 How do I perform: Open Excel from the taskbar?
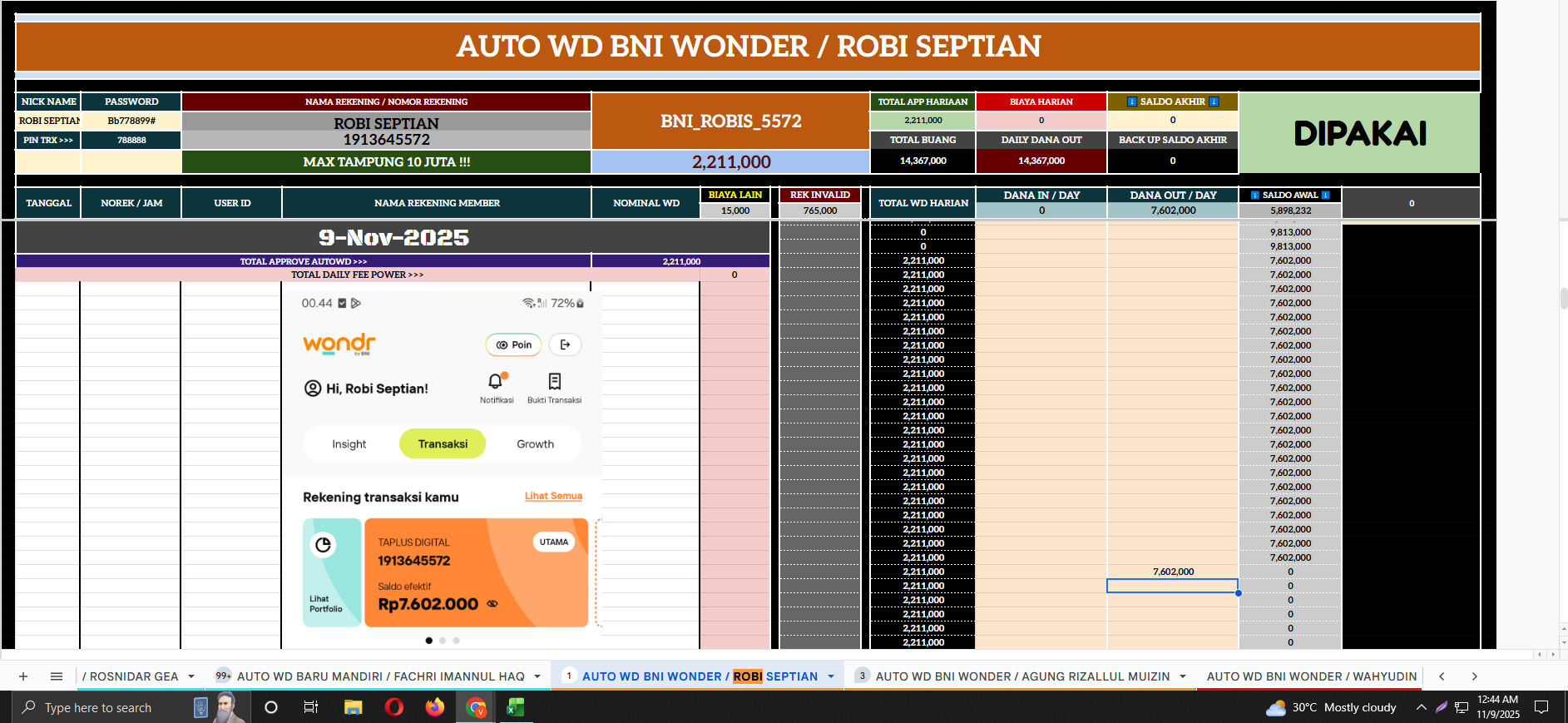click(x=516, y=707)
